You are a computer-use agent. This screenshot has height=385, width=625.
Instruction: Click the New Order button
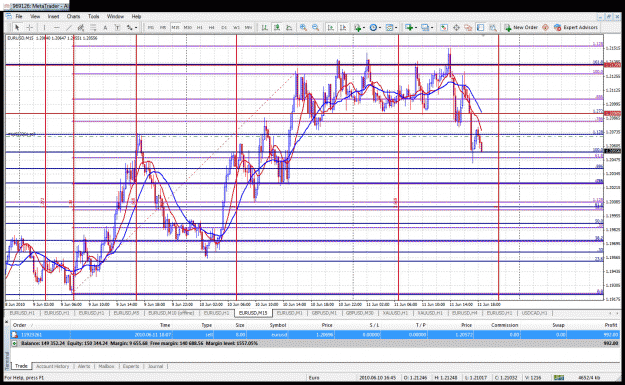521,28
